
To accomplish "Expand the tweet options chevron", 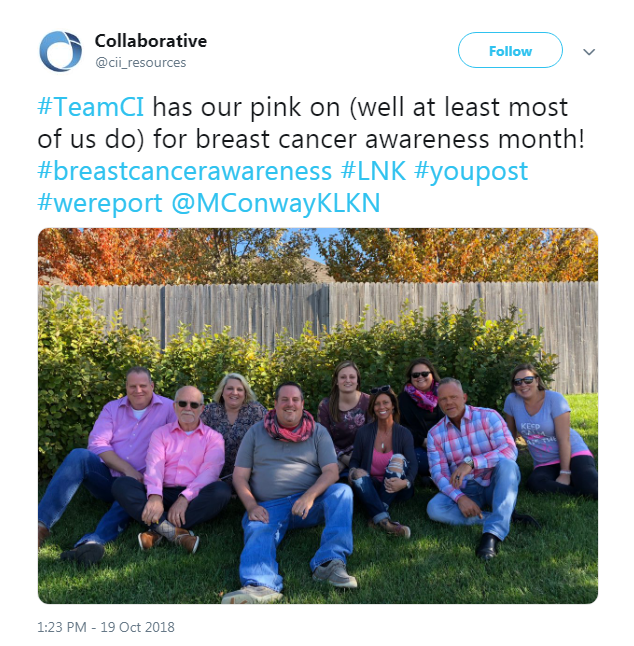I will tap(589, 51).
